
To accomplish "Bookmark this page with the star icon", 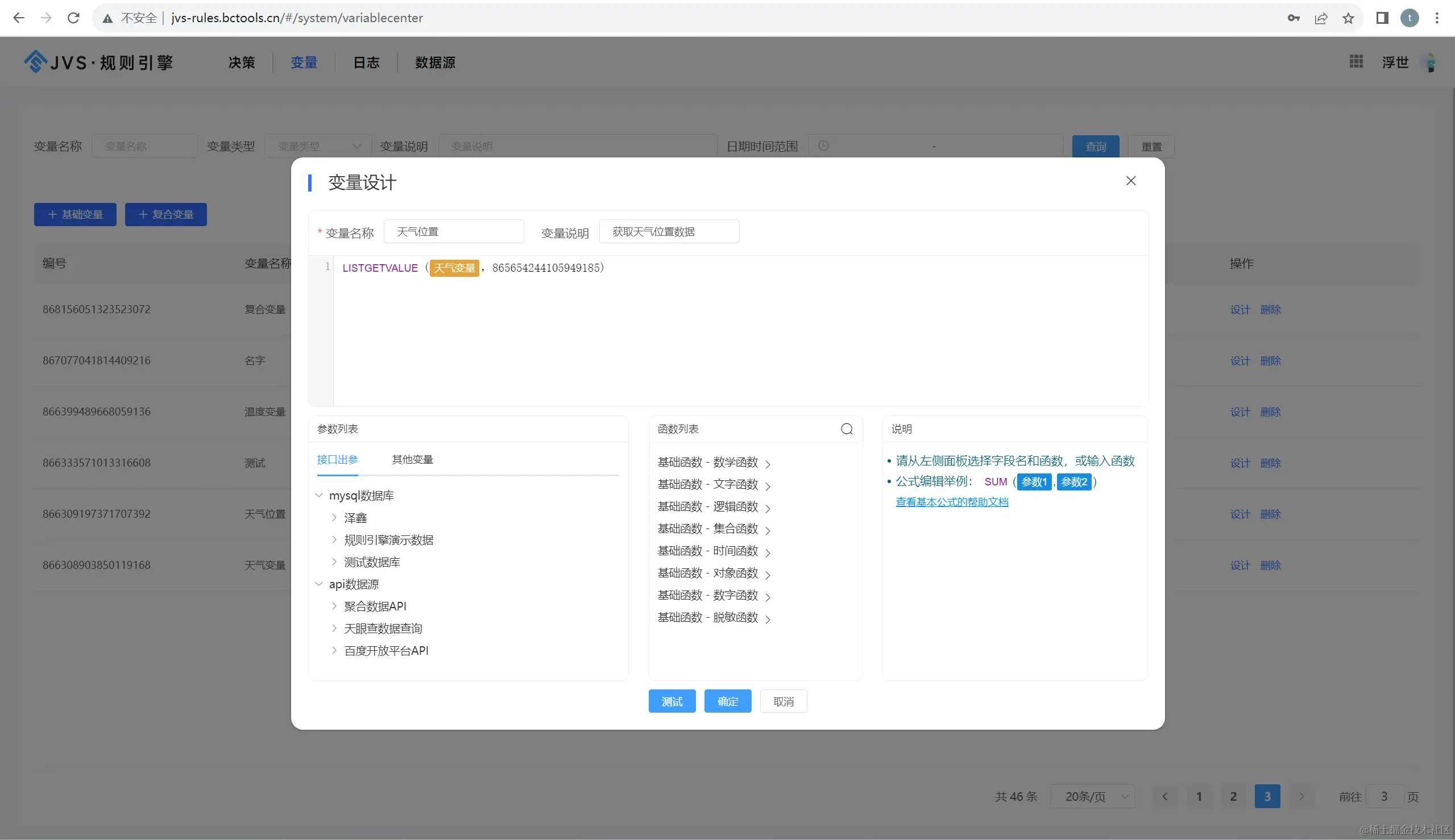I will [x=1348, y=18].
